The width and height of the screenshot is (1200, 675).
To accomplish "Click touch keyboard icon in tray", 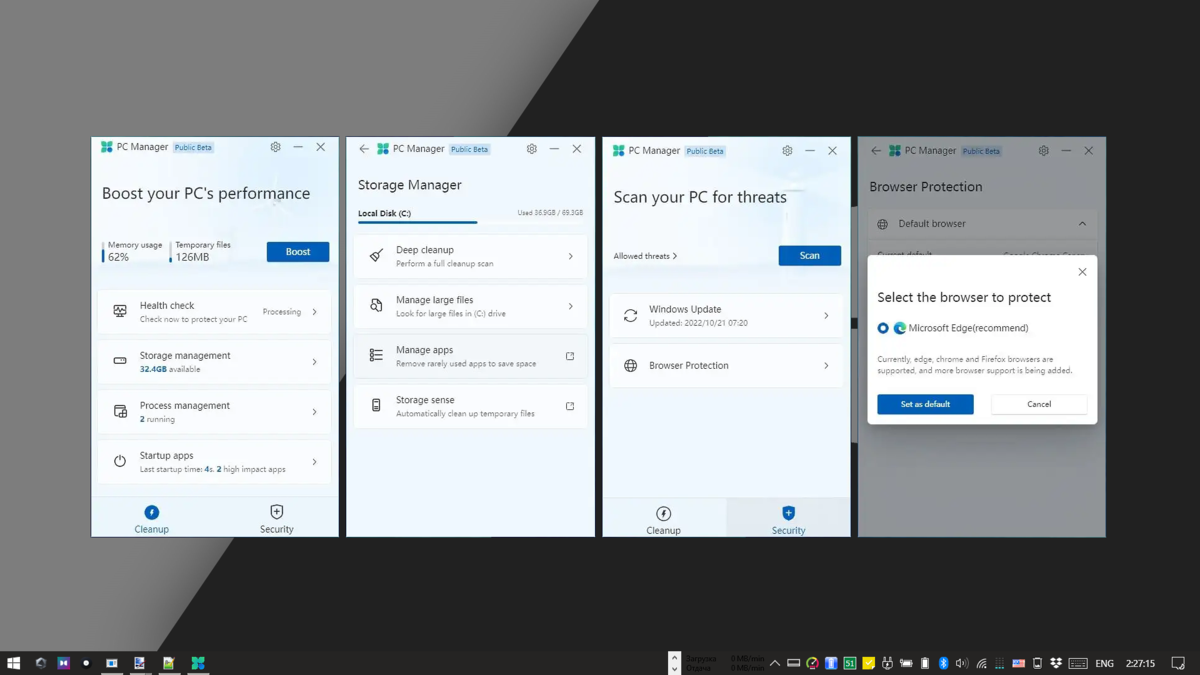I will coord(1078,663).
